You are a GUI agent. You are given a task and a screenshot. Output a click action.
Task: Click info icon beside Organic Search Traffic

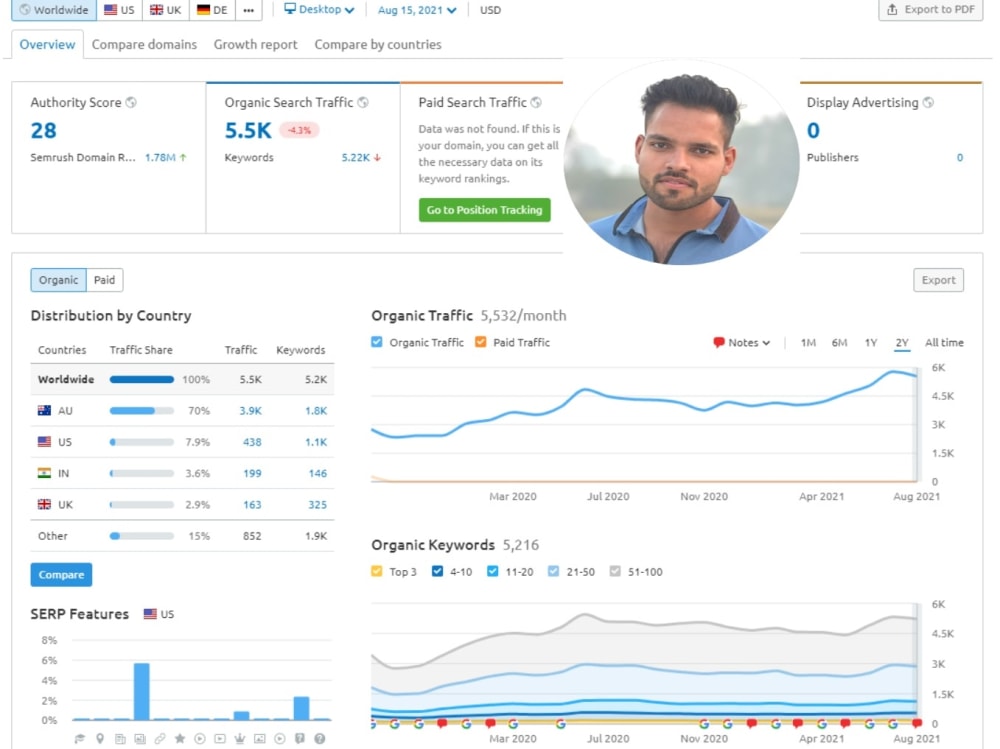pos(363,102)
